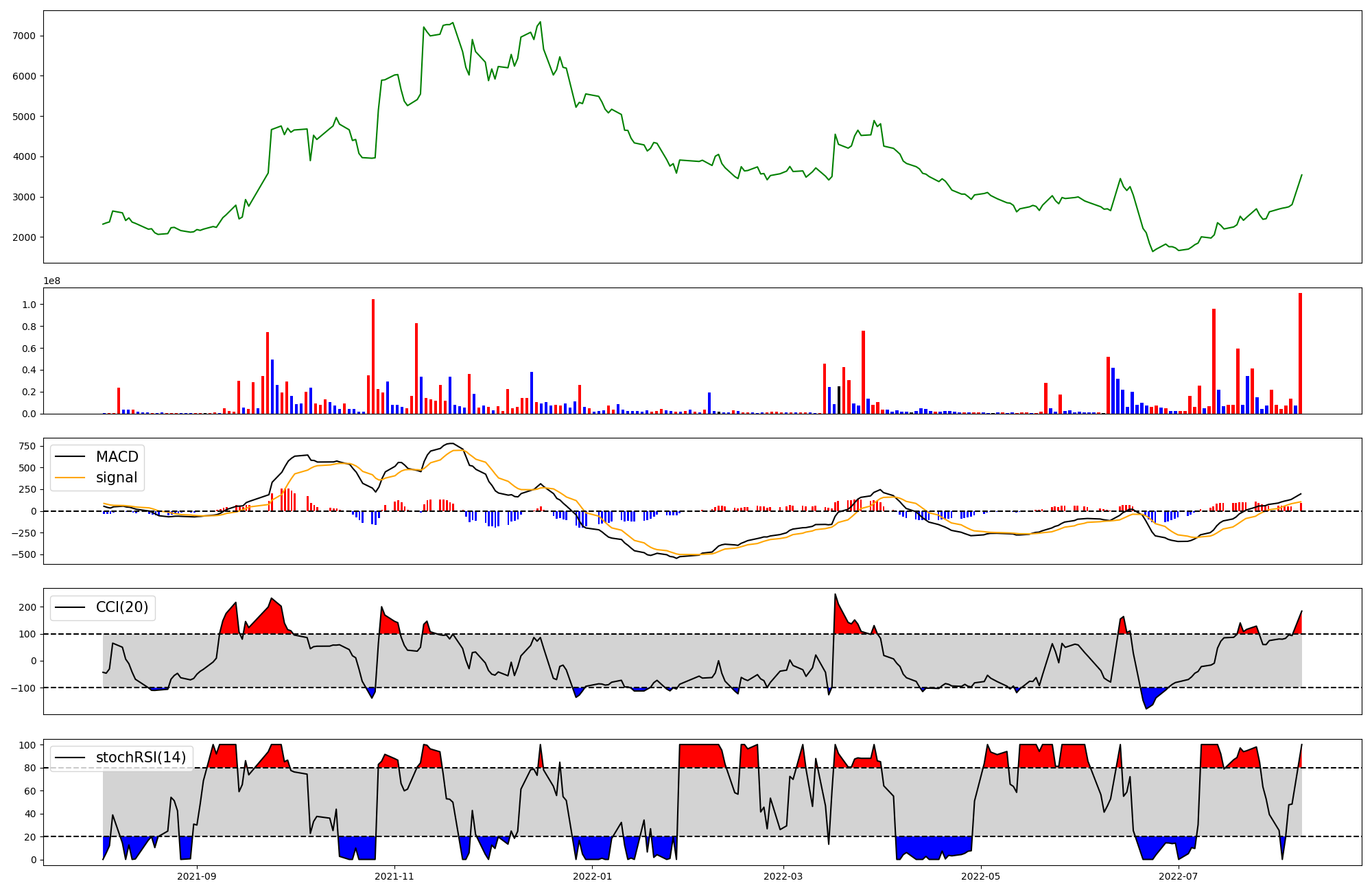Click the orange signal line legend swatch
Viewport: 1372px width, 892px height.
[70, 478]
